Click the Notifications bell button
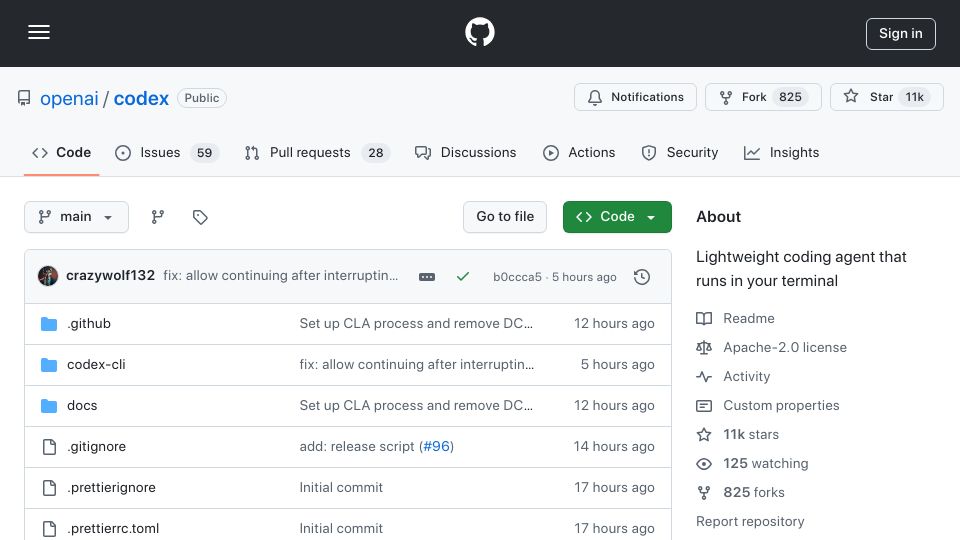Screen dimensions: 960x540 pos(635,97)
